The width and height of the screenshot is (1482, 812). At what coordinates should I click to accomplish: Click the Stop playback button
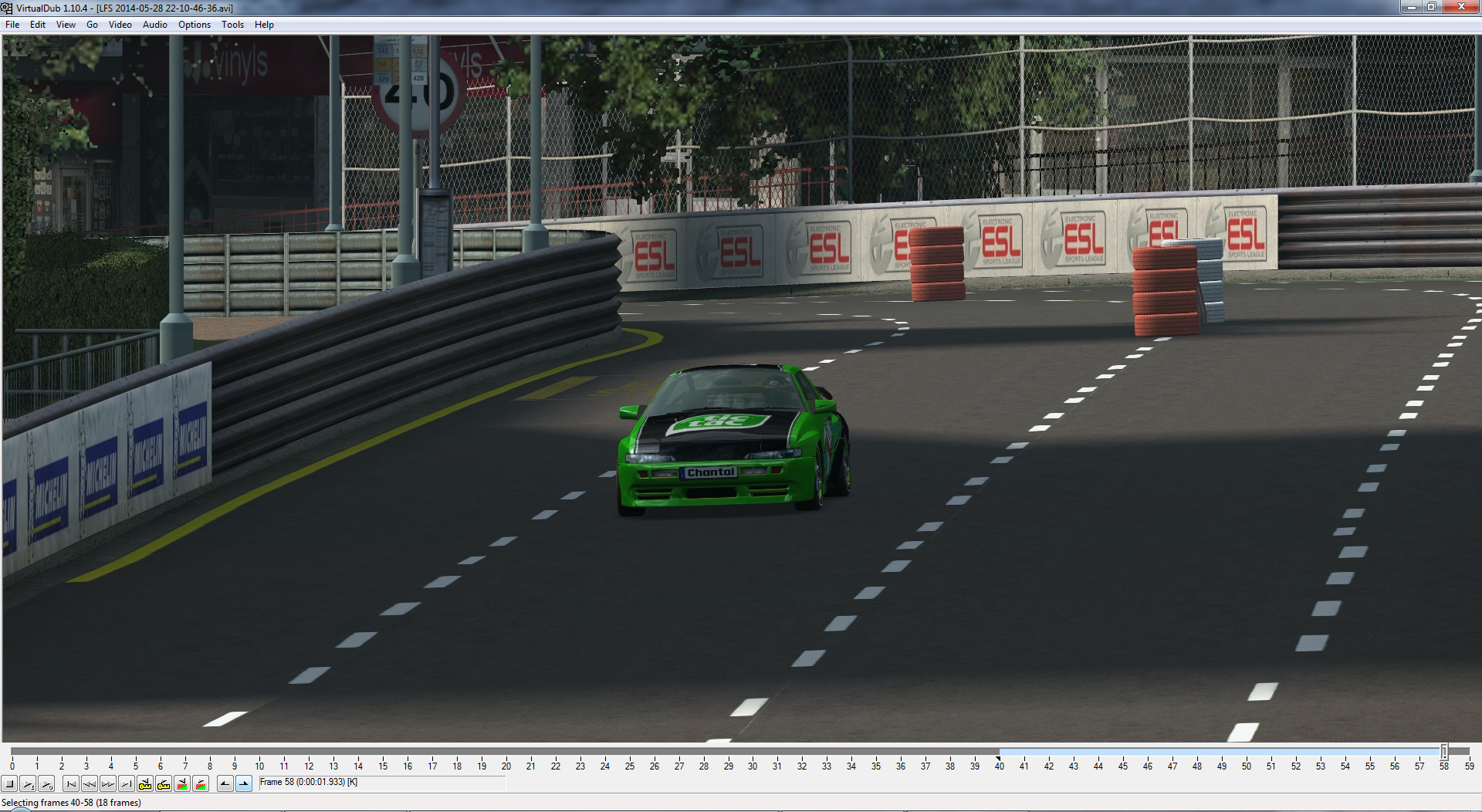click(9, 784)
